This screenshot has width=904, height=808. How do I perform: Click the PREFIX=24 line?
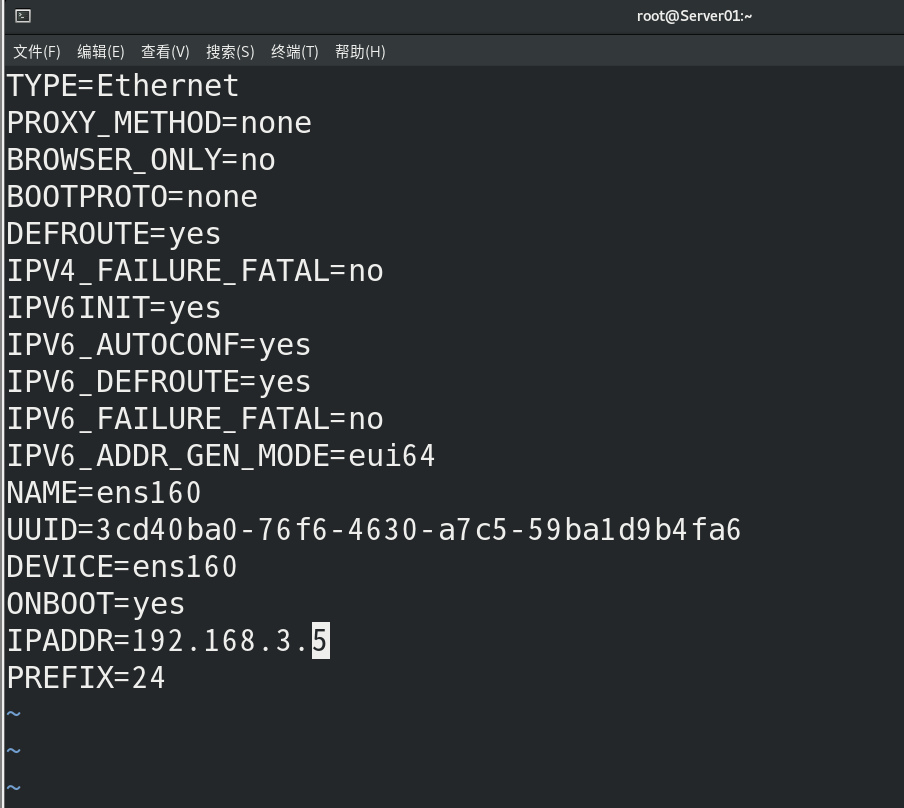pyautogui.click(x=86, y=678)
